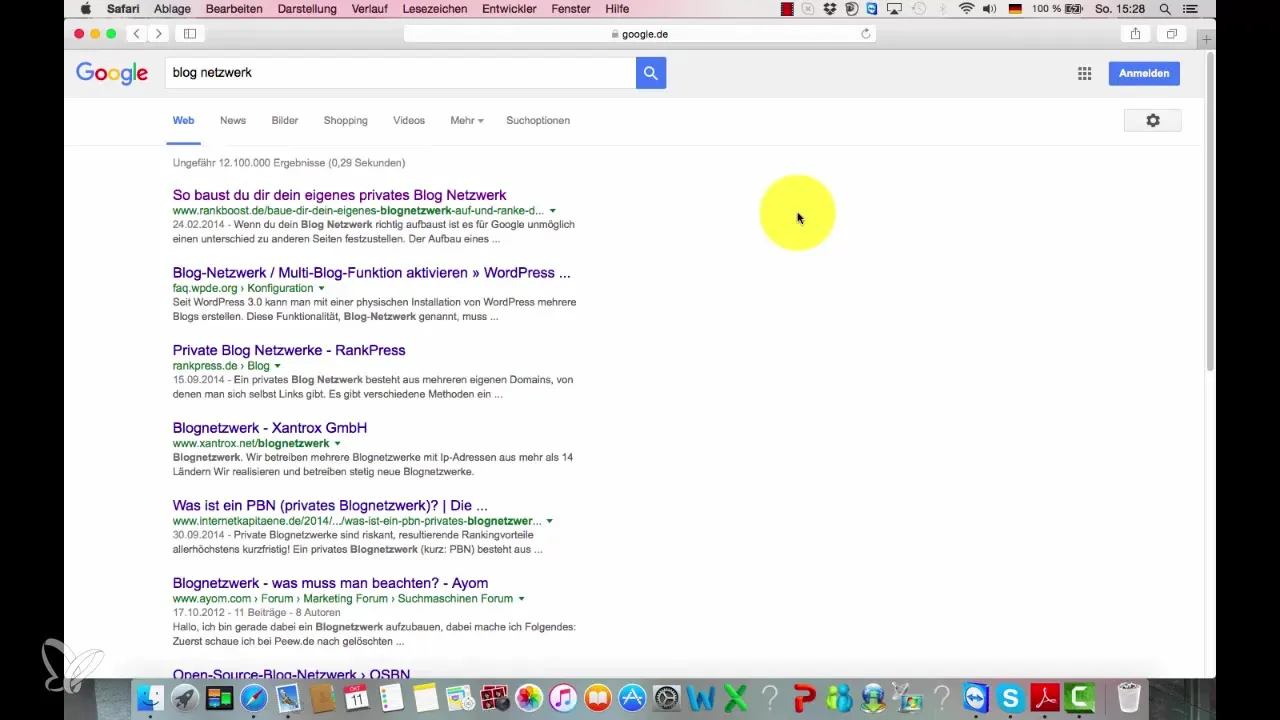Open 'Private Blog Netzwerke - RankPress' result
Screen dimensions: 1280x720
289,350
